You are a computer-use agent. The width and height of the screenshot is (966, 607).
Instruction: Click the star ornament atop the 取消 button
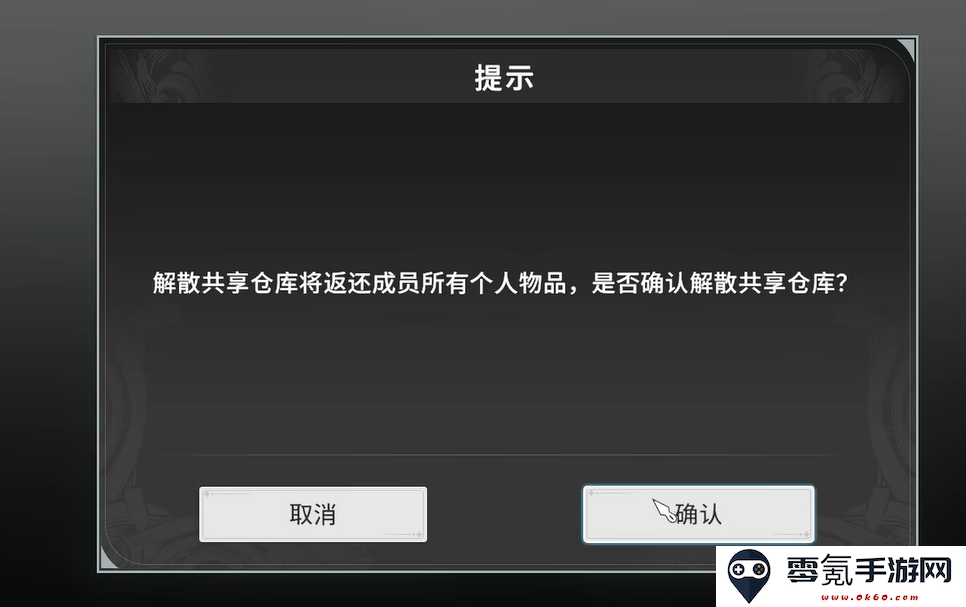(207, 494)
